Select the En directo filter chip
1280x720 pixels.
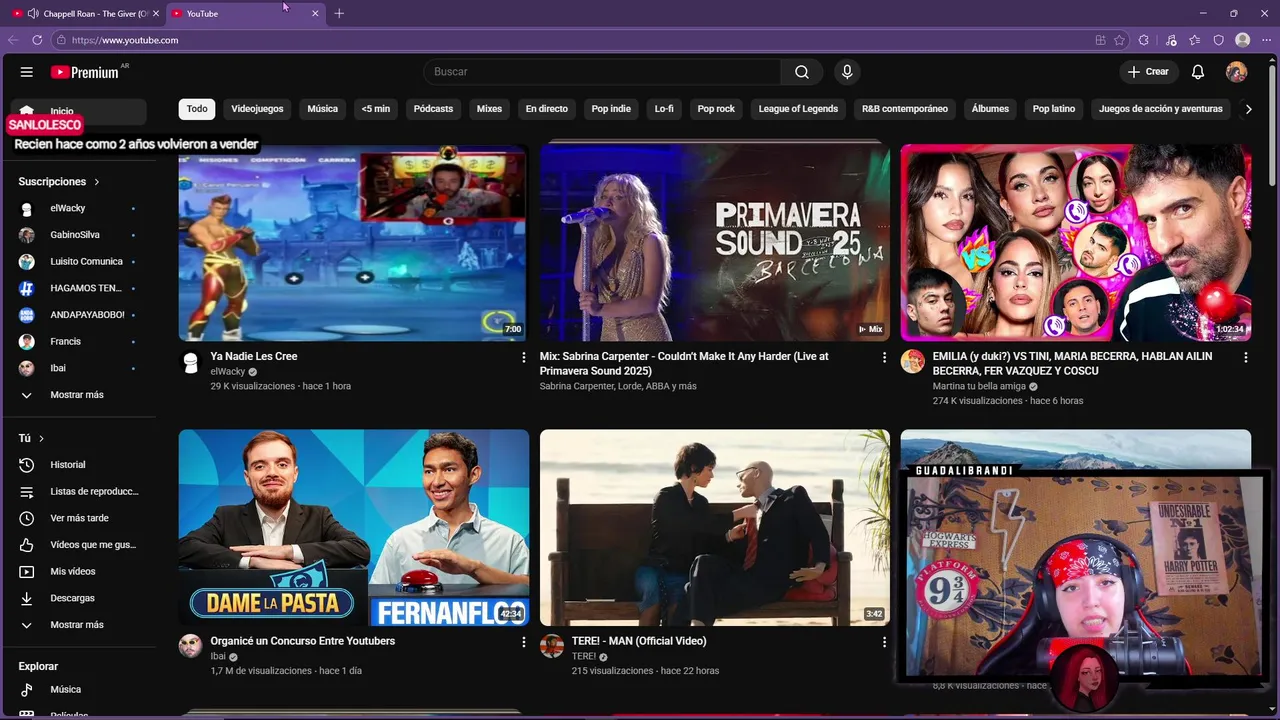pos(546,109)
